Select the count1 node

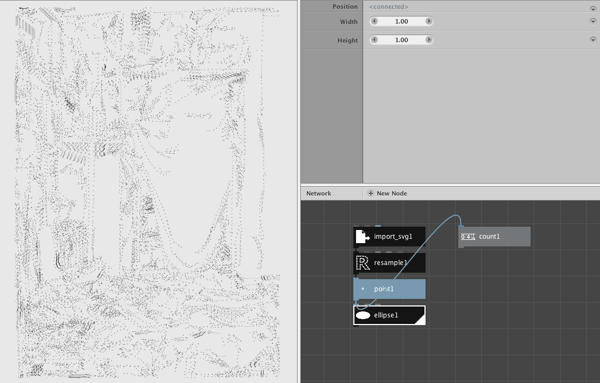pyautogui.click(x=494, y=236)
